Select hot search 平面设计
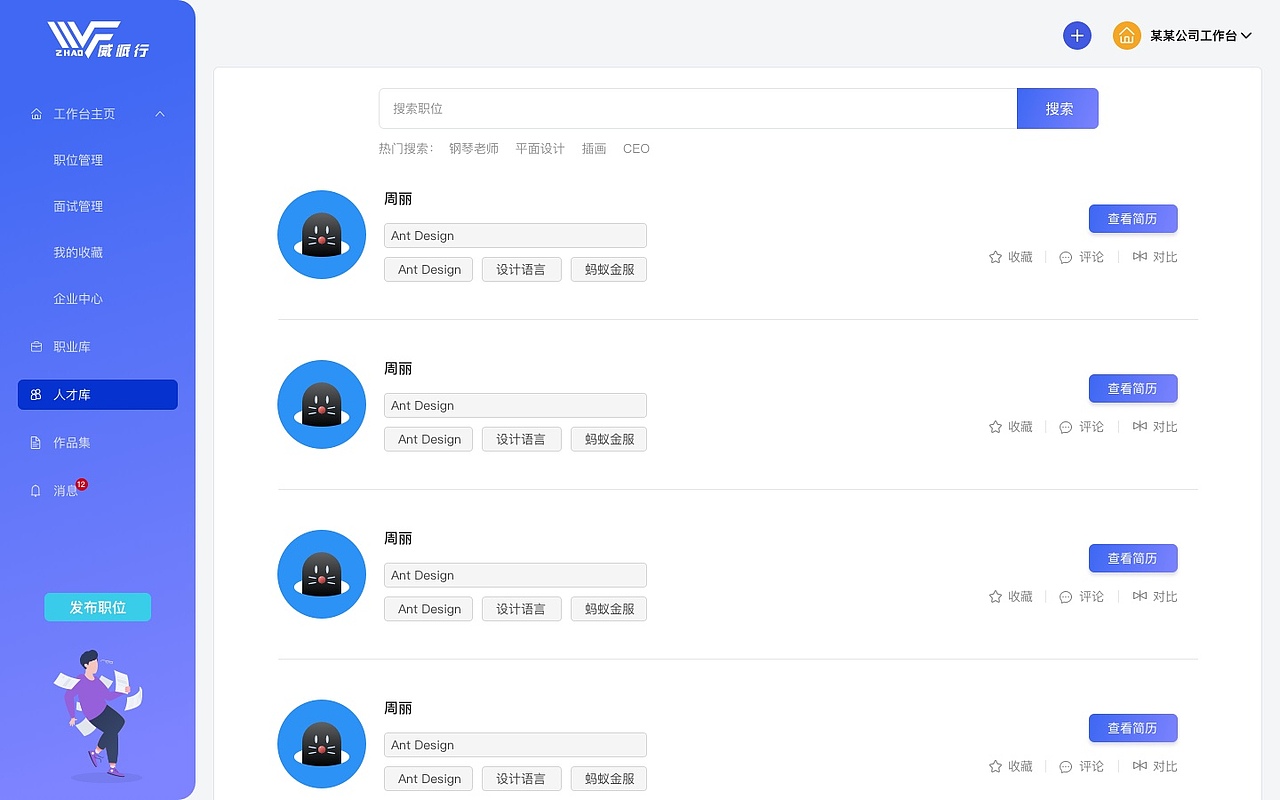 (x=540, y=148)
